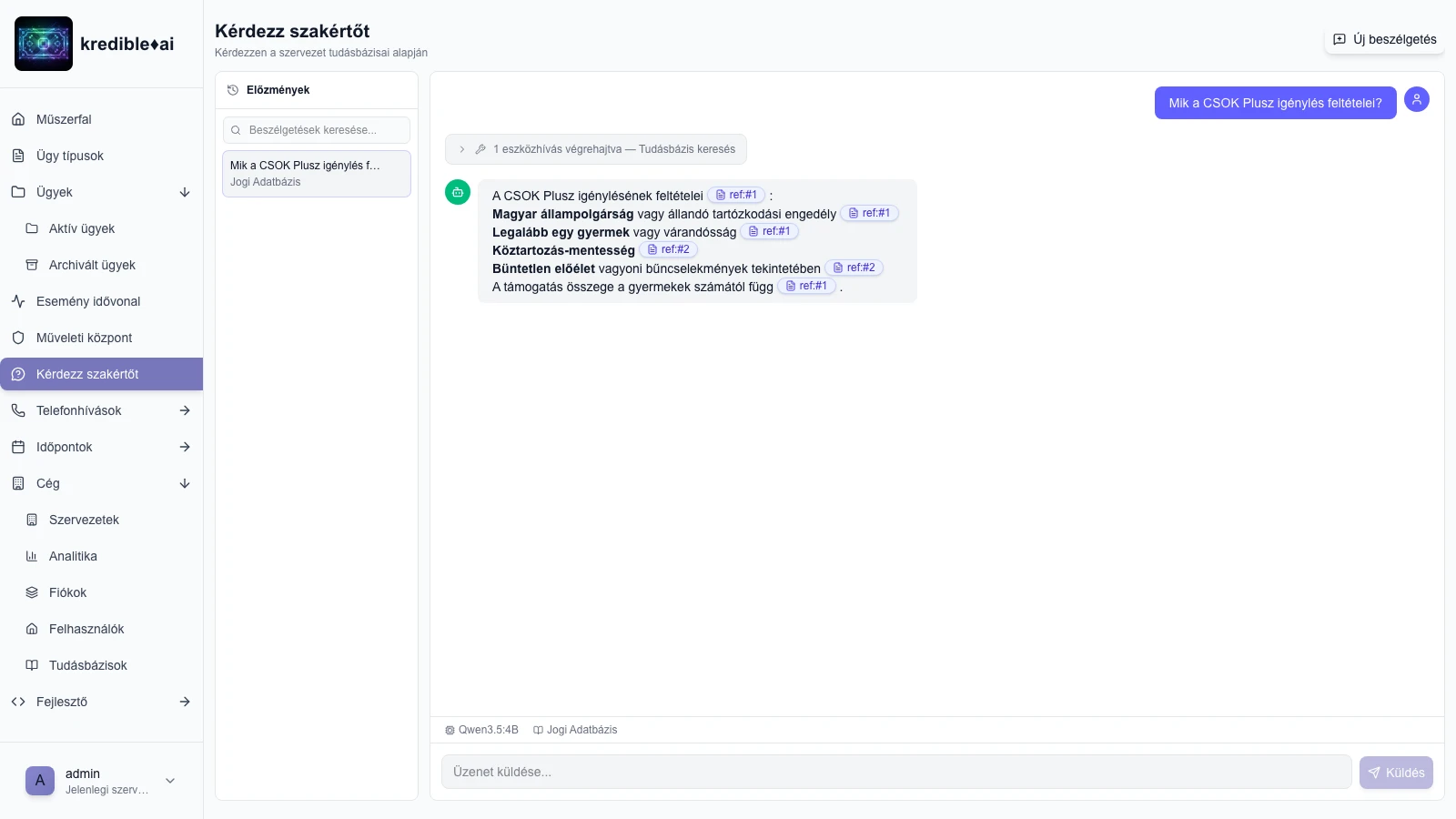Click the kredible.ai logo image
The width and height of the screenshot is (1456, 819).
pos(44,44)
